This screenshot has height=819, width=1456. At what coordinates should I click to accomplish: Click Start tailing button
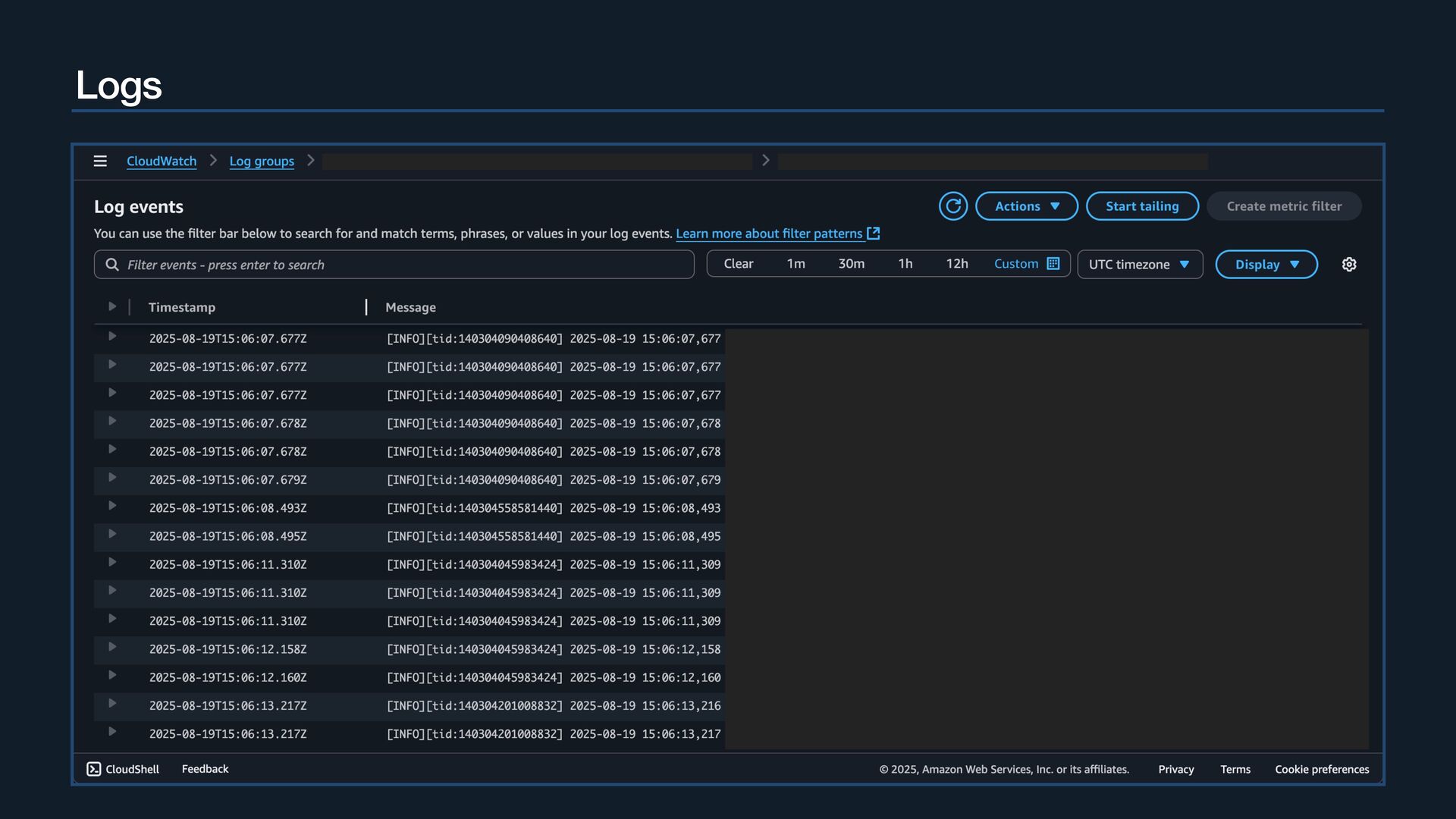pyautogui.click(x=1142, y=206)
